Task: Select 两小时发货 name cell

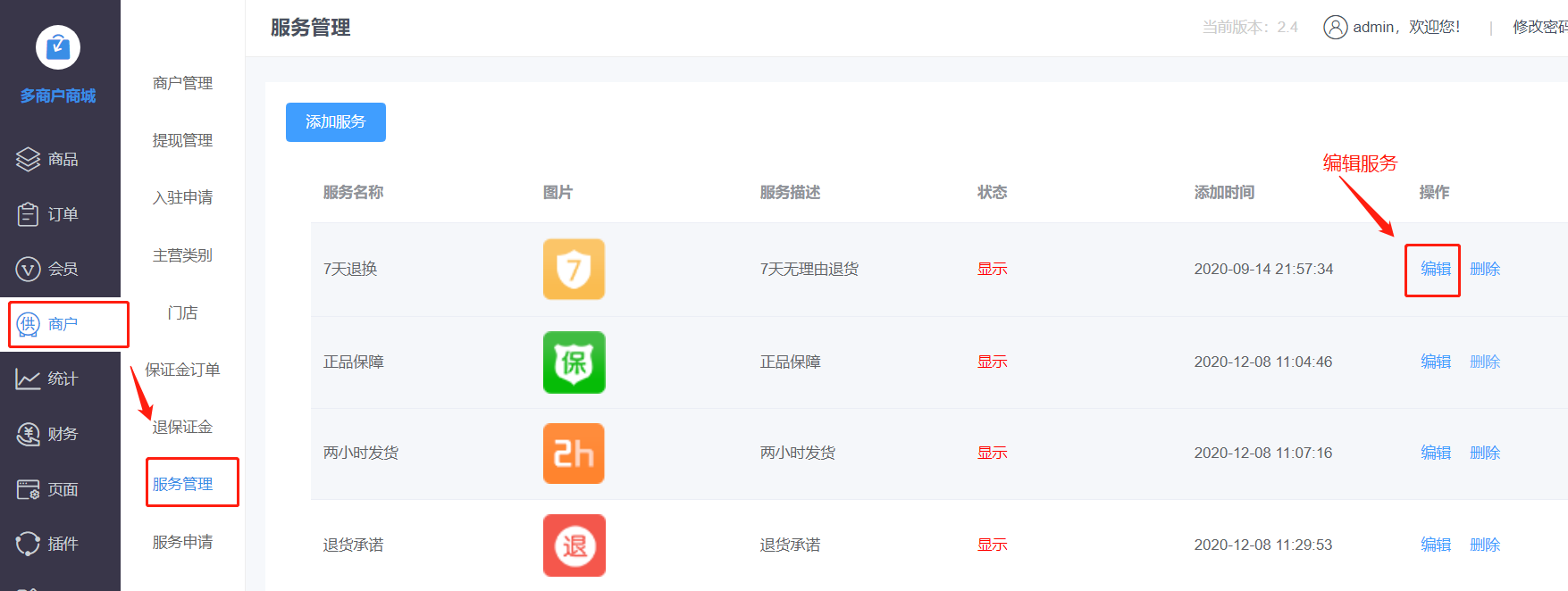Action: click(x=361, y=453)
